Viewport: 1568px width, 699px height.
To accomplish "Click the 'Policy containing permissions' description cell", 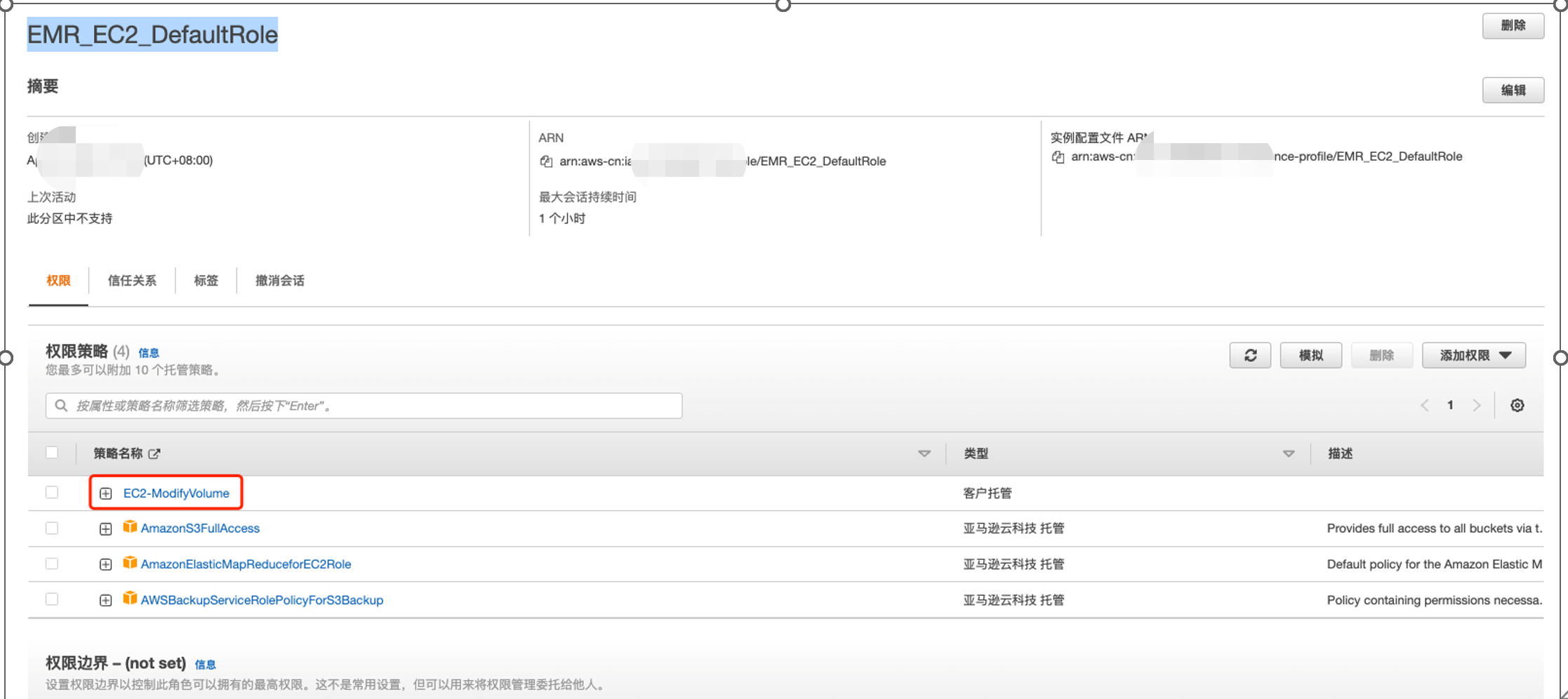I will (1434, 600).
